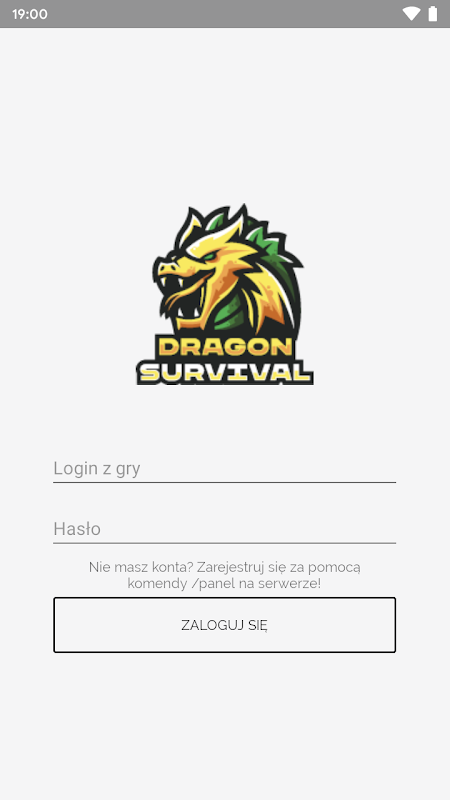Tap the 19:00 clock in status bar

[30, 14]
